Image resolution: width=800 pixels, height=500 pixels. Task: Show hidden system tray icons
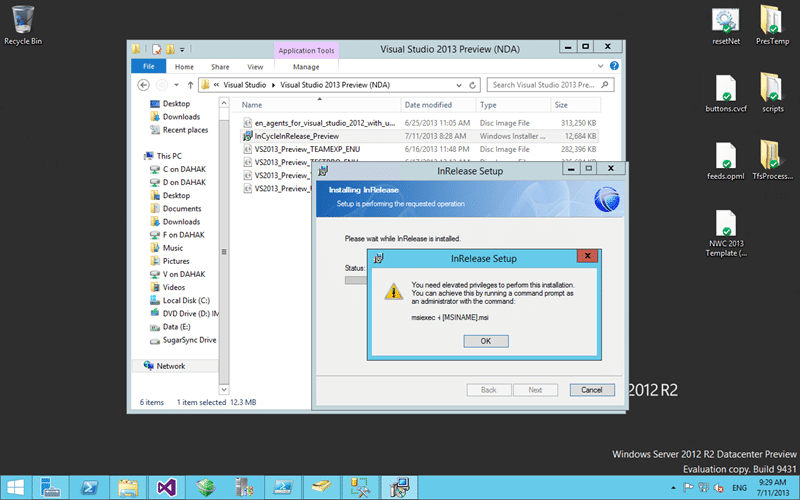673,488
